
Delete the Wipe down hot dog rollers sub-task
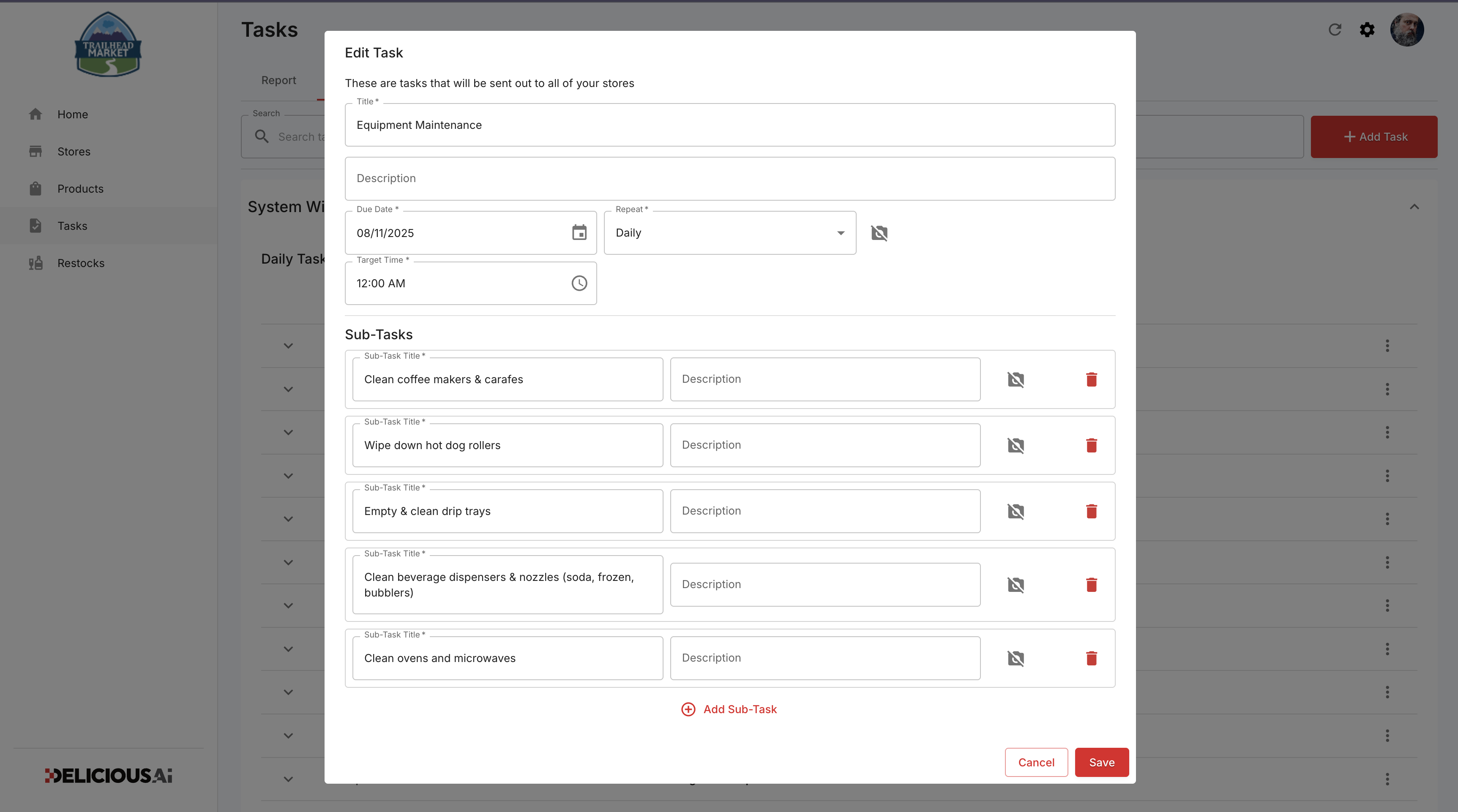point(1092,445)
